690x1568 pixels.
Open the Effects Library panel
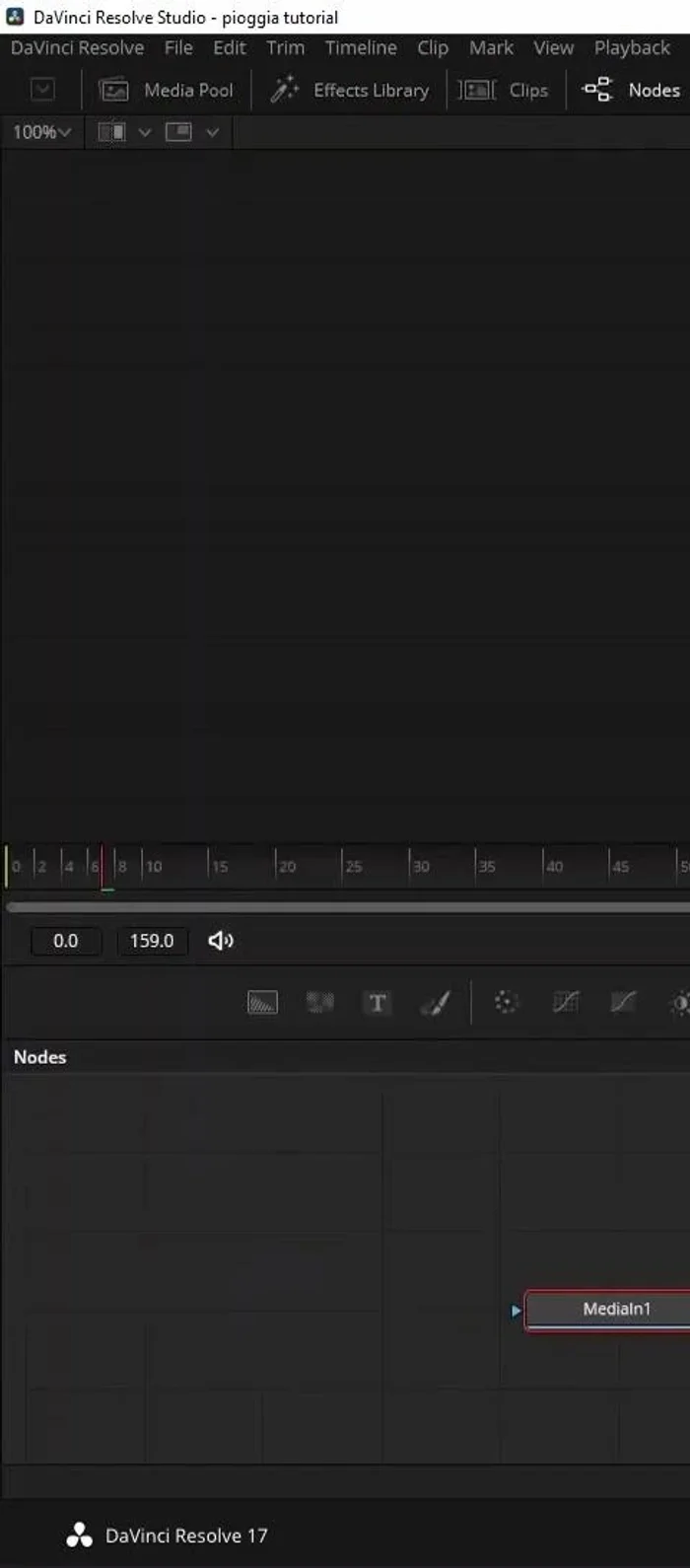click(350, 90)
